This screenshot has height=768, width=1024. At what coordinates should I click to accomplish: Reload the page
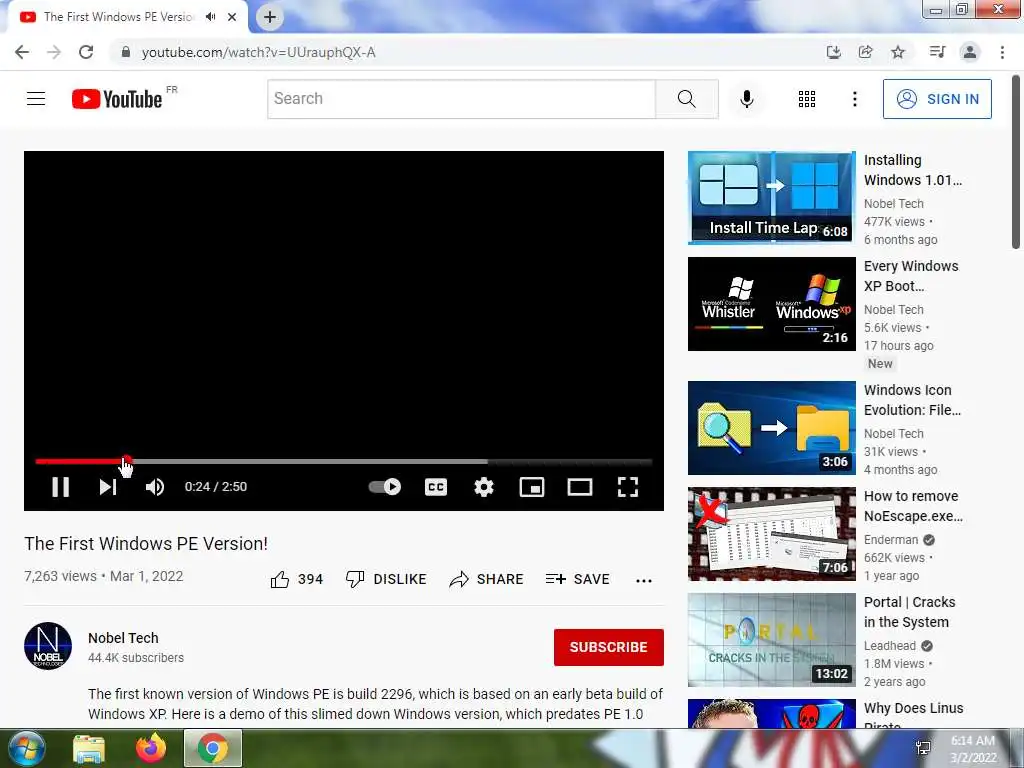(x=86, y=52)
